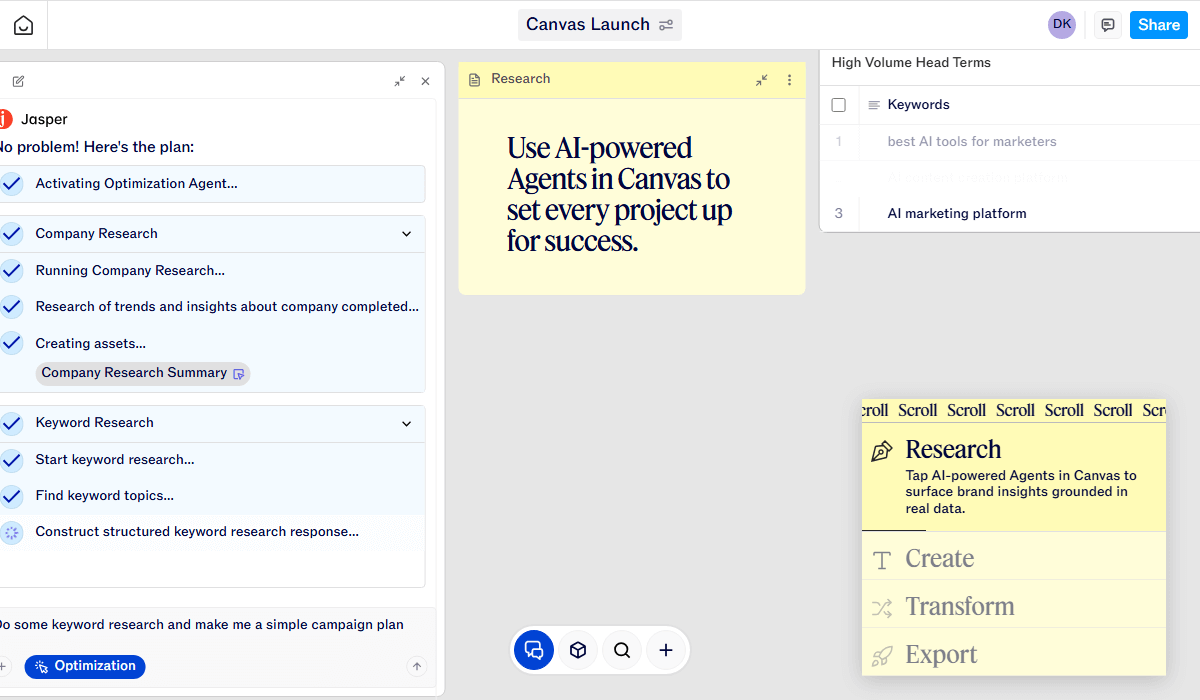Click the checkmark beside Running Company Research
This screenshot has height=700, width=1200.
point(11,271)
